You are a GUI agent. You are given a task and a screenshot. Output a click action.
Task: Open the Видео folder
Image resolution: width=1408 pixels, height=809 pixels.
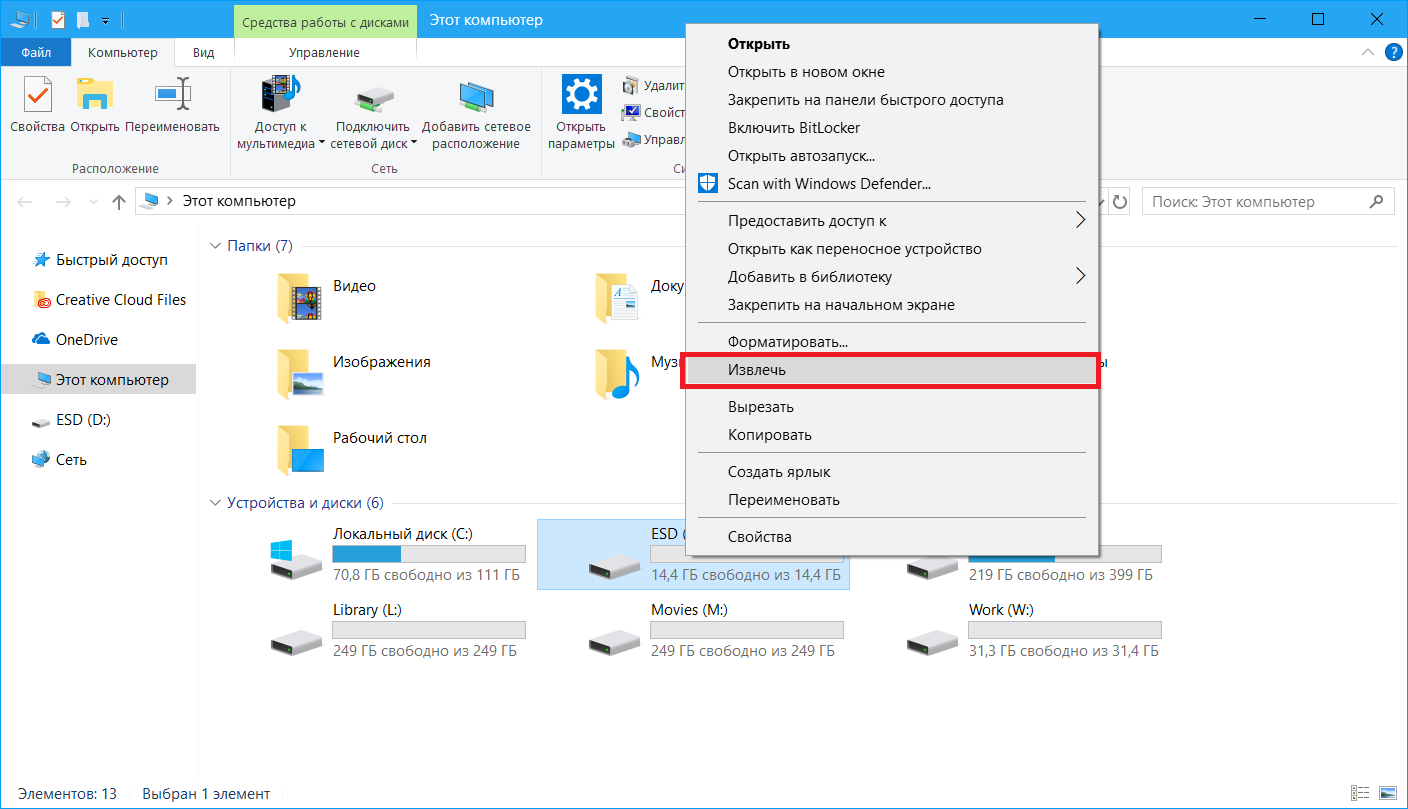click(x=327, y=297)
